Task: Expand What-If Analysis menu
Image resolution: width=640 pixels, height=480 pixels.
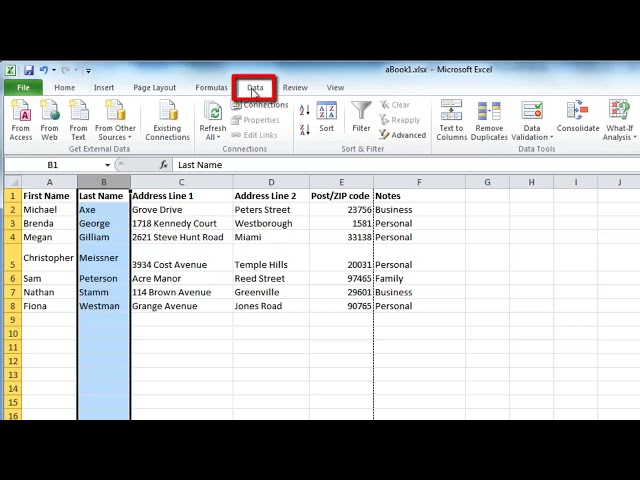Action: coord(620,120)
